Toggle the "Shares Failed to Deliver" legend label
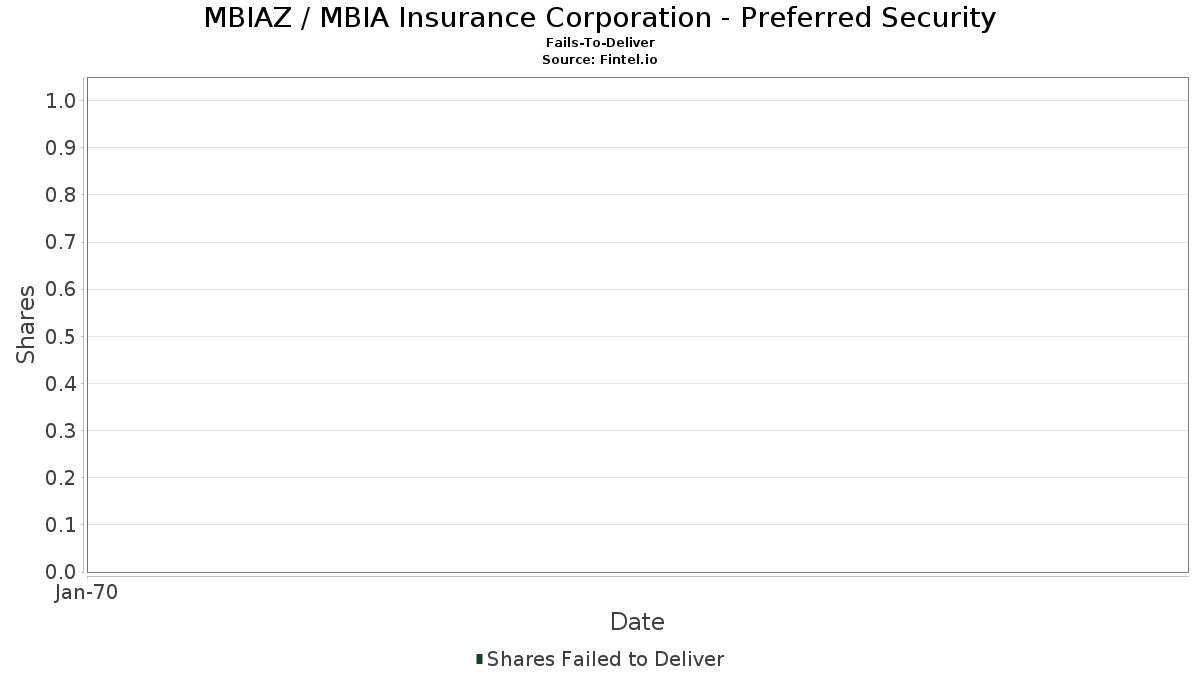 [605, 659]
